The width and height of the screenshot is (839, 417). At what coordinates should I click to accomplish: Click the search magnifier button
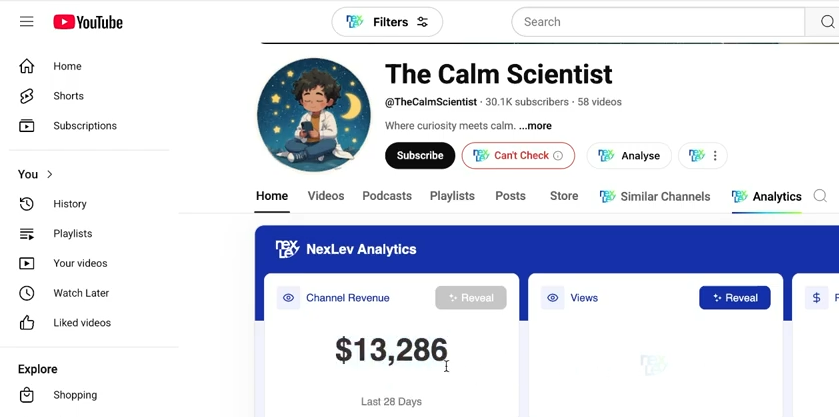coord(826,22)
